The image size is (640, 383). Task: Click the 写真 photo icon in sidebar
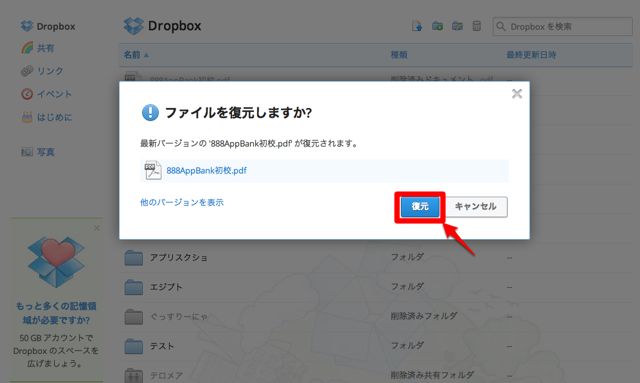coord(27,152)
